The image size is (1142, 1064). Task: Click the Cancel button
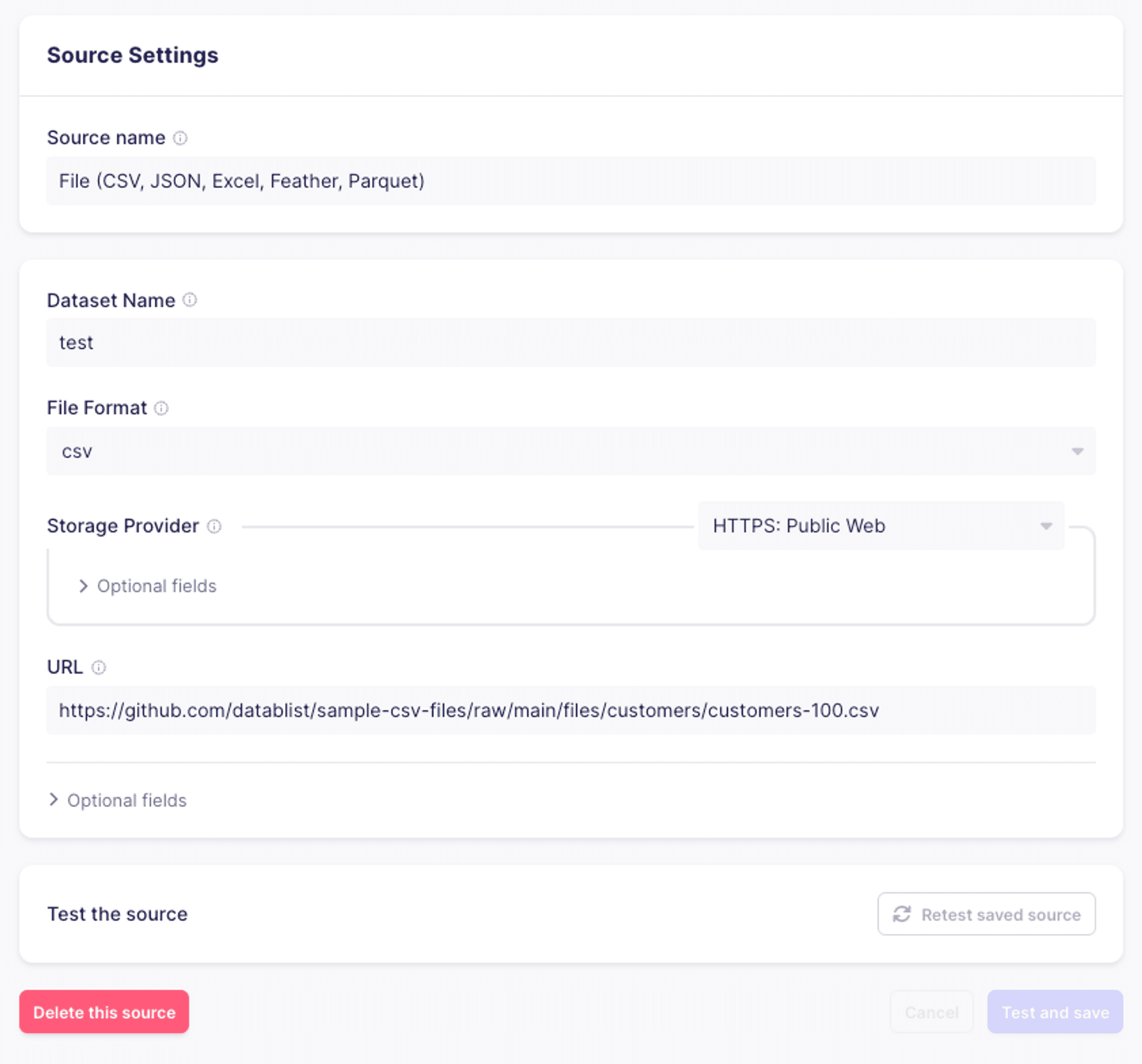click(x=931, y=1012)
